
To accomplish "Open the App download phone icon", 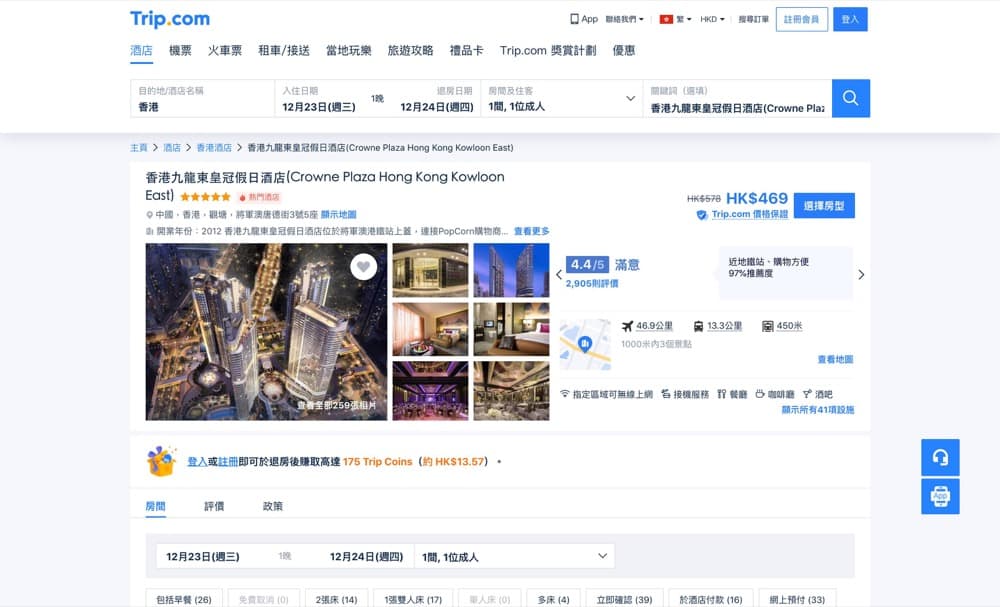I will coord(574,19).
